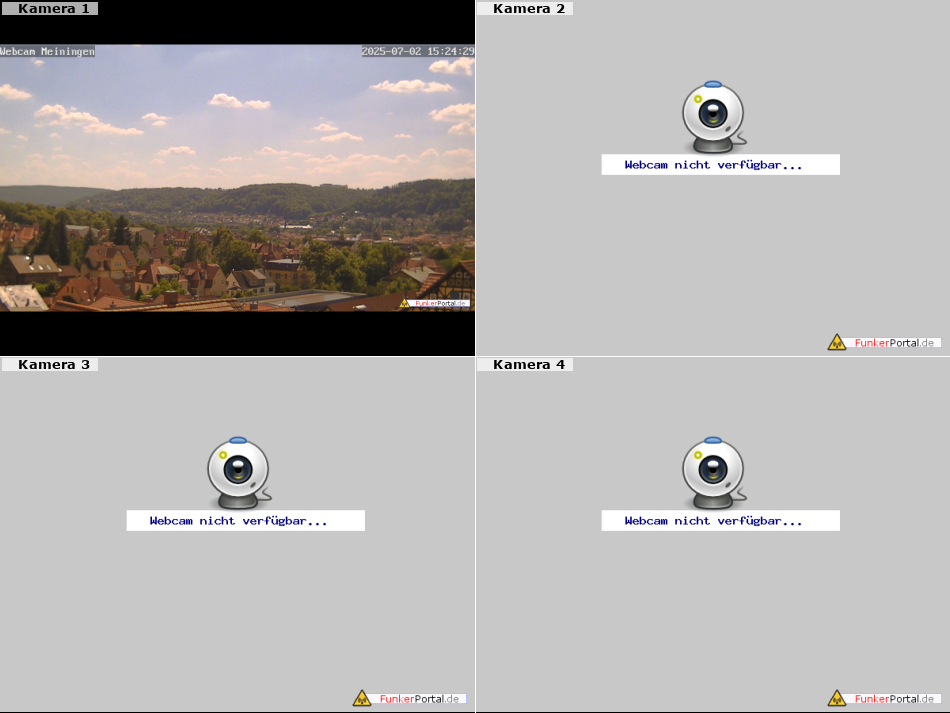Viewport: 950px width, 713px height.
Task: Open the FunkerPortal.de logo in Kamera 2
Action: [x=885, y=342]
